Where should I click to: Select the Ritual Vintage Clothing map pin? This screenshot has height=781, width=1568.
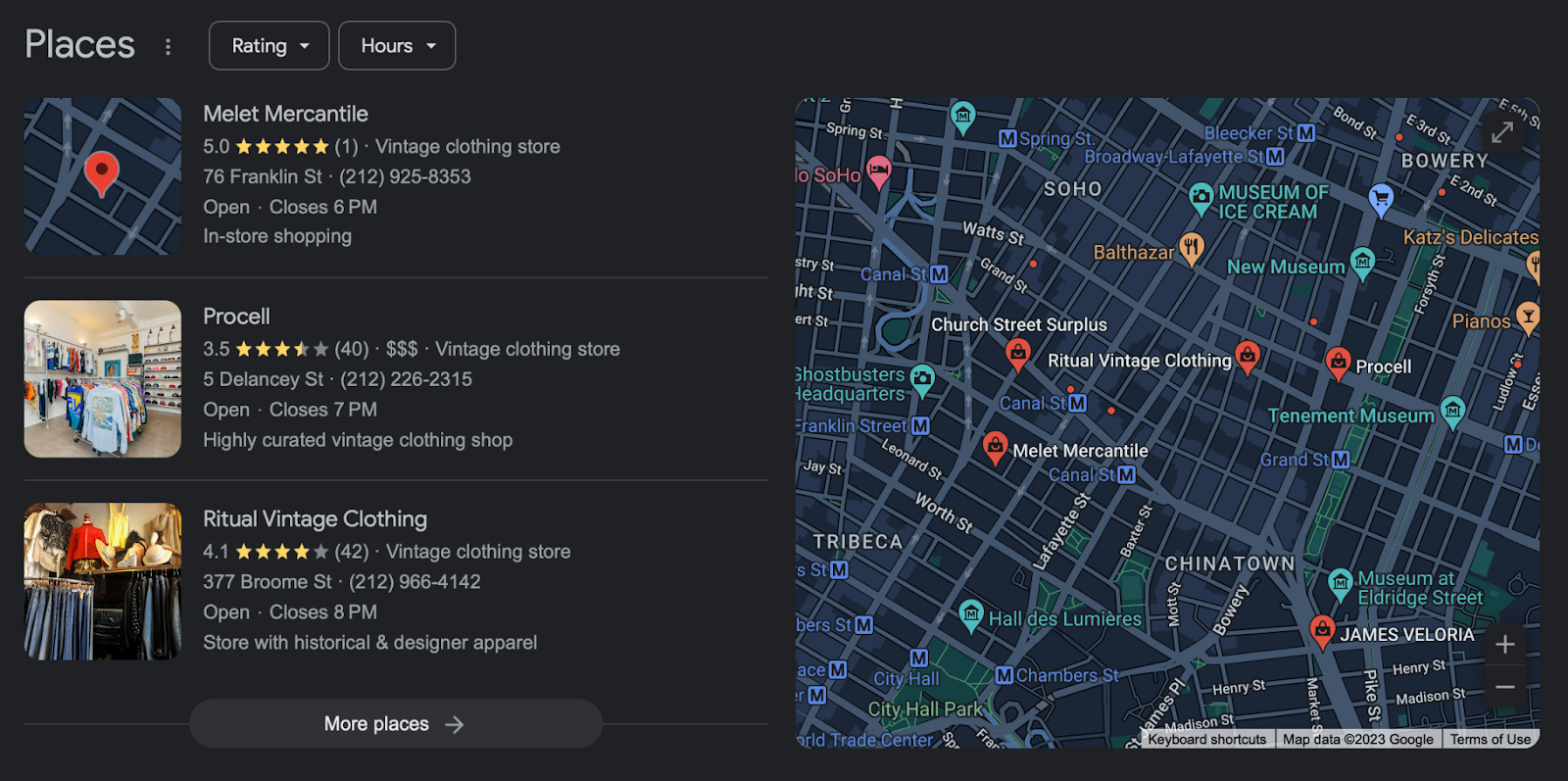coord(1248,356)
